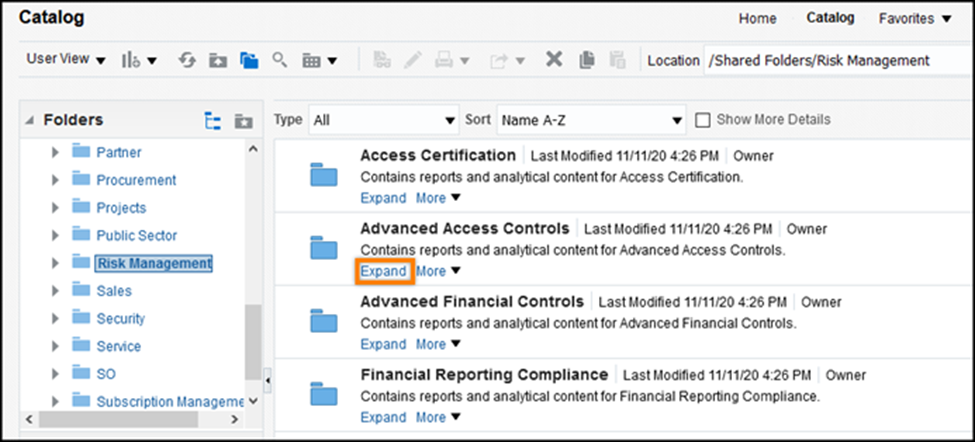Click the Copy icon in the toolbar
The width and height of the screenshot is (975, 442).
point(586,60)
